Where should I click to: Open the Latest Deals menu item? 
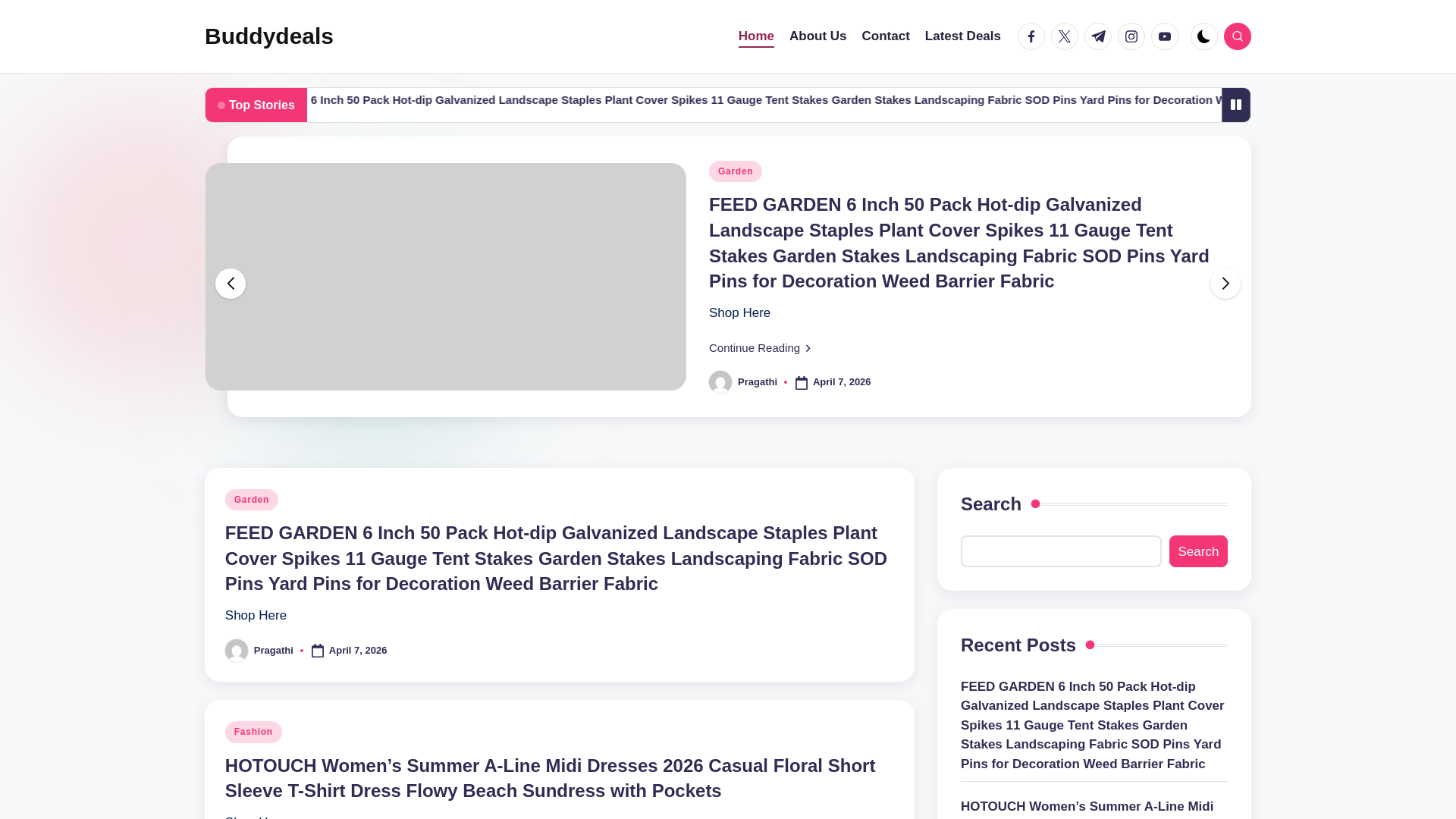[x=962, y=36]
